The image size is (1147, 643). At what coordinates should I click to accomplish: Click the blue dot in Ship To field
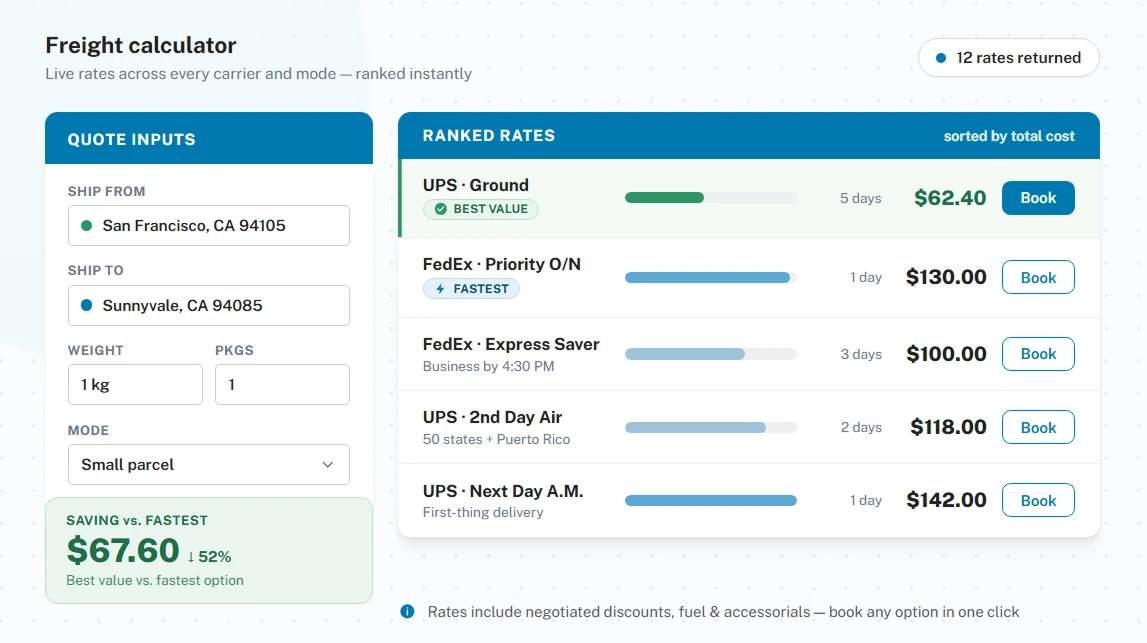tap(86, 305)
